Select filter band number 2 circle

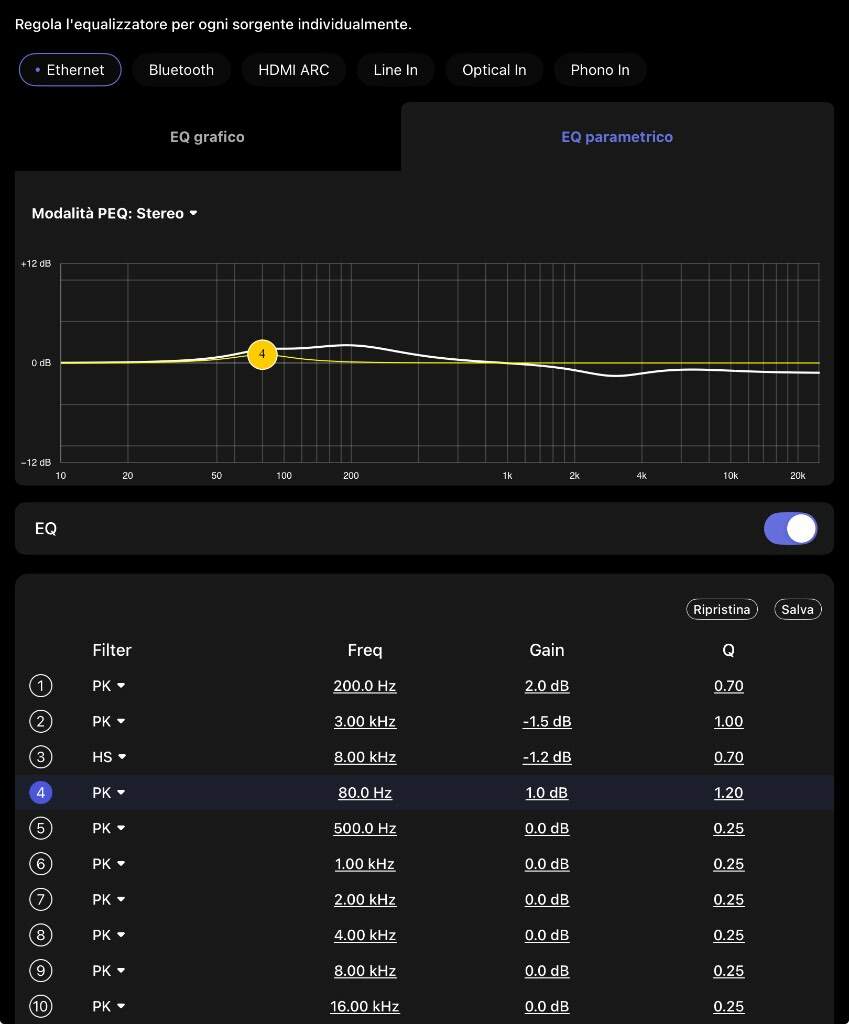click(x=41, y=721)
